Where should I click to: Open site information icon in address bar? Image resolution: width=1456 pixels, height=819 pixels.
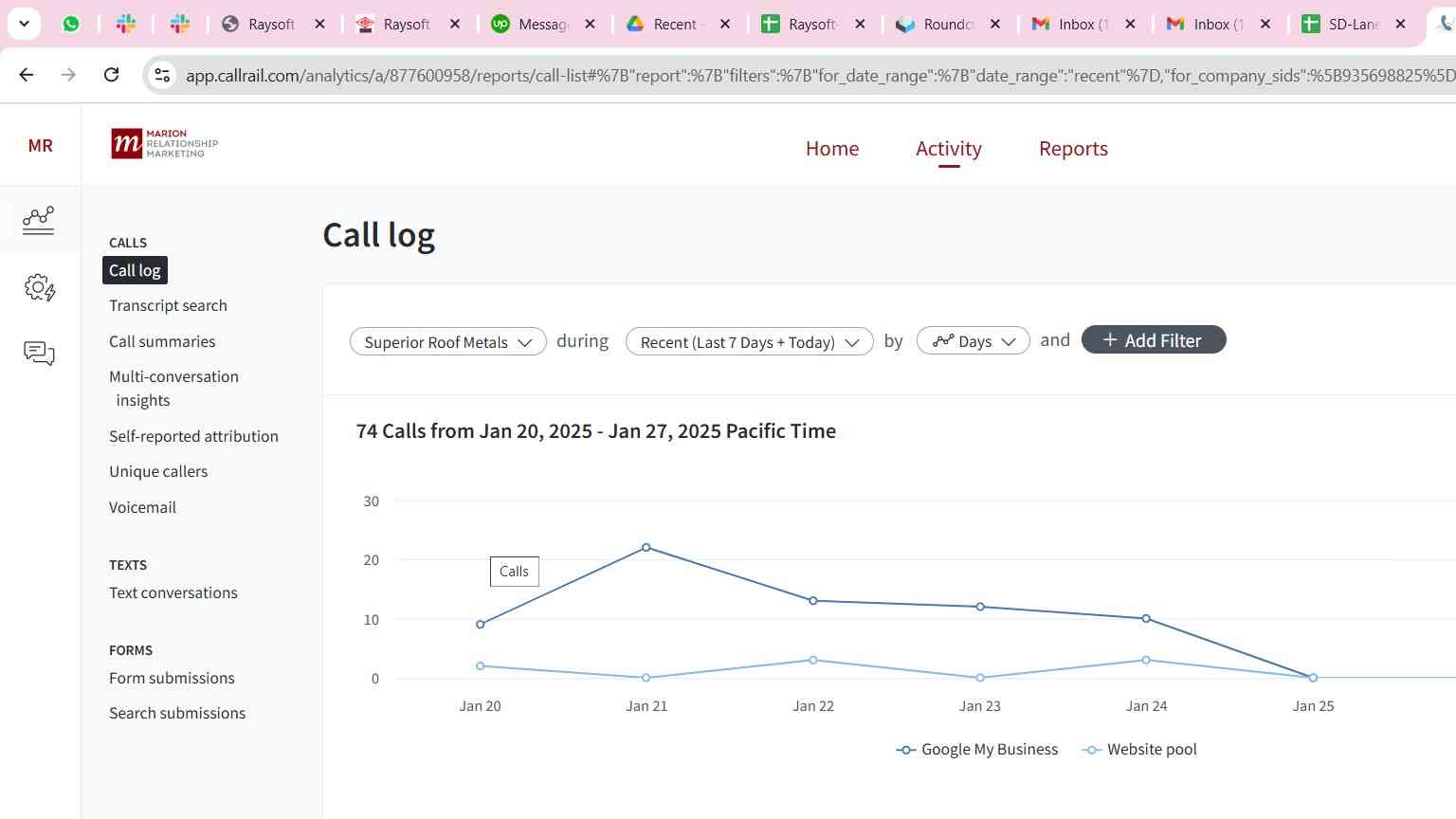point(162,75)
